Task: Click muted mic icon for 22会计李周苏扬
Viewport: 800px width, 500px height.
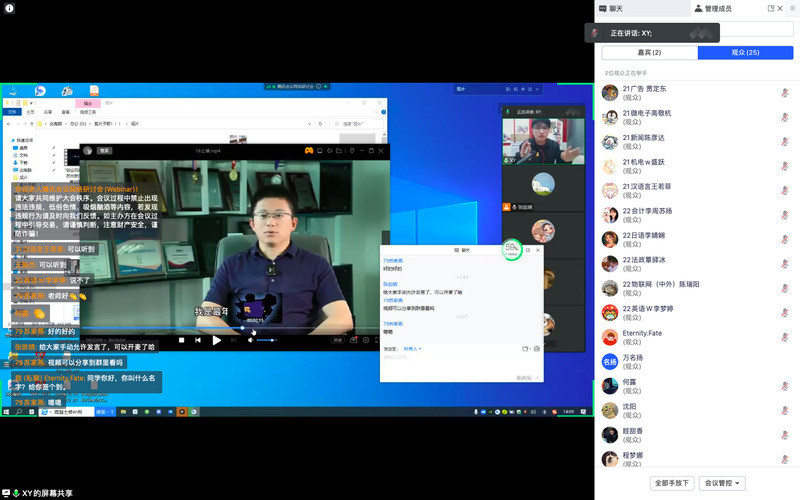Action: click(785, 216)
